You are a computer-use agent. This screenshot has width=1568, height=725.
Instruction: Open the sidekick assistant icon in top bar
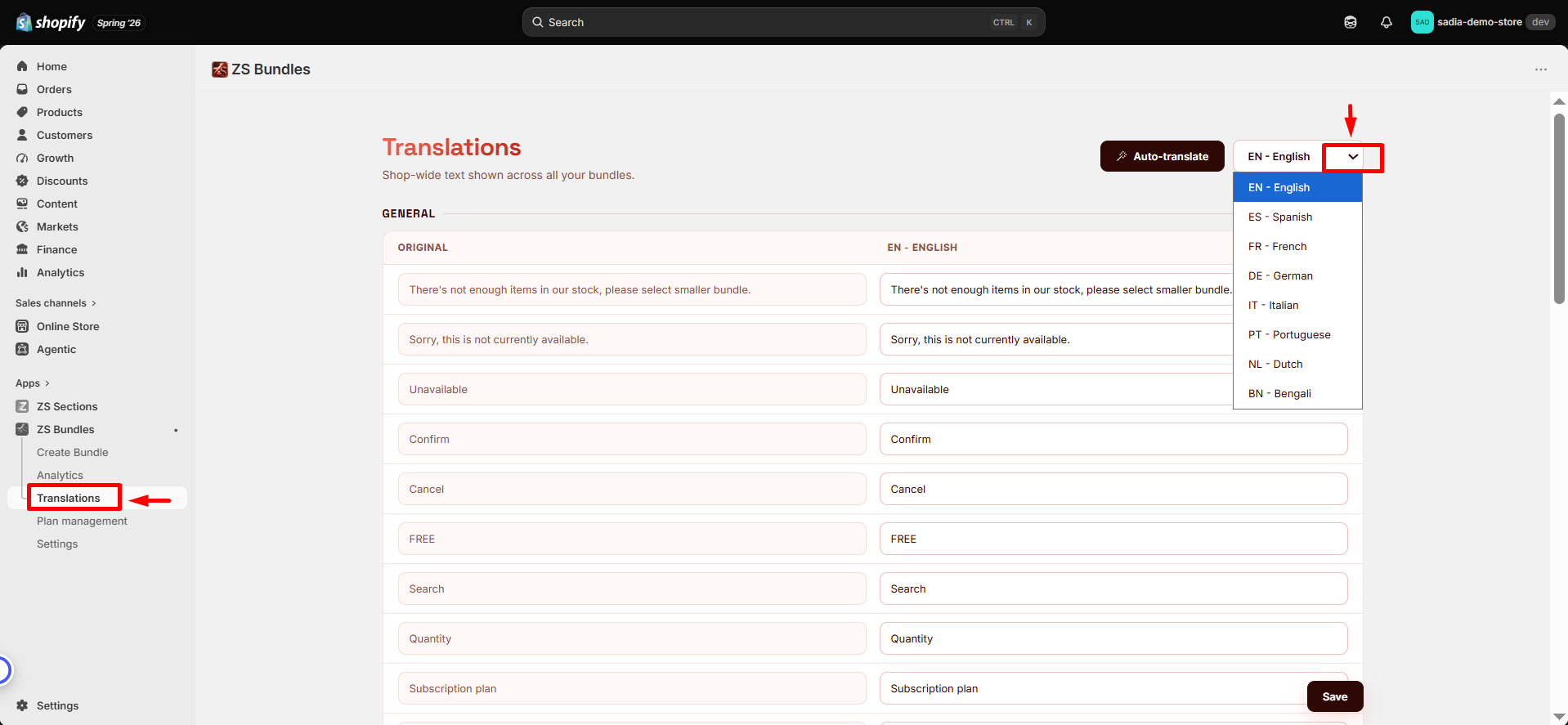[1351, 22]
